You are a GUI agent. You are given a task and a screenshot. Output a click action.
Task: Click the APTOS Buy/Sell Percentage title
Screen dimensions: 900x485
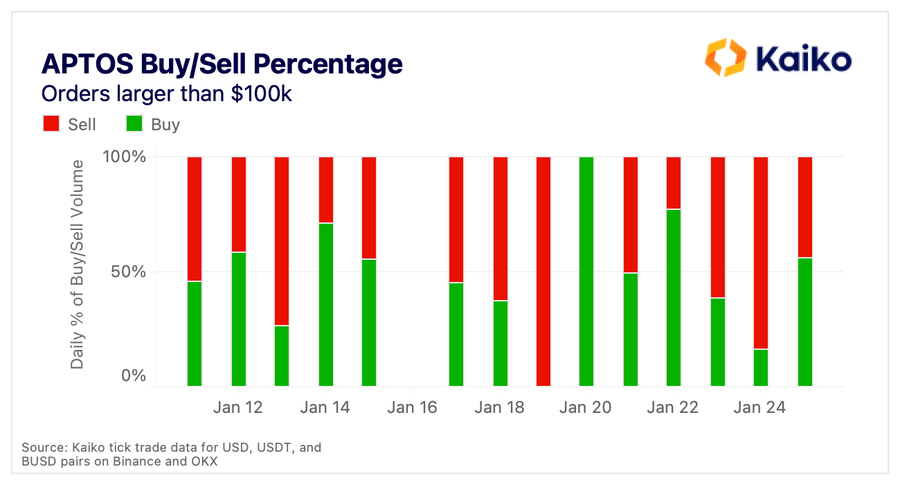pos(222,63)
